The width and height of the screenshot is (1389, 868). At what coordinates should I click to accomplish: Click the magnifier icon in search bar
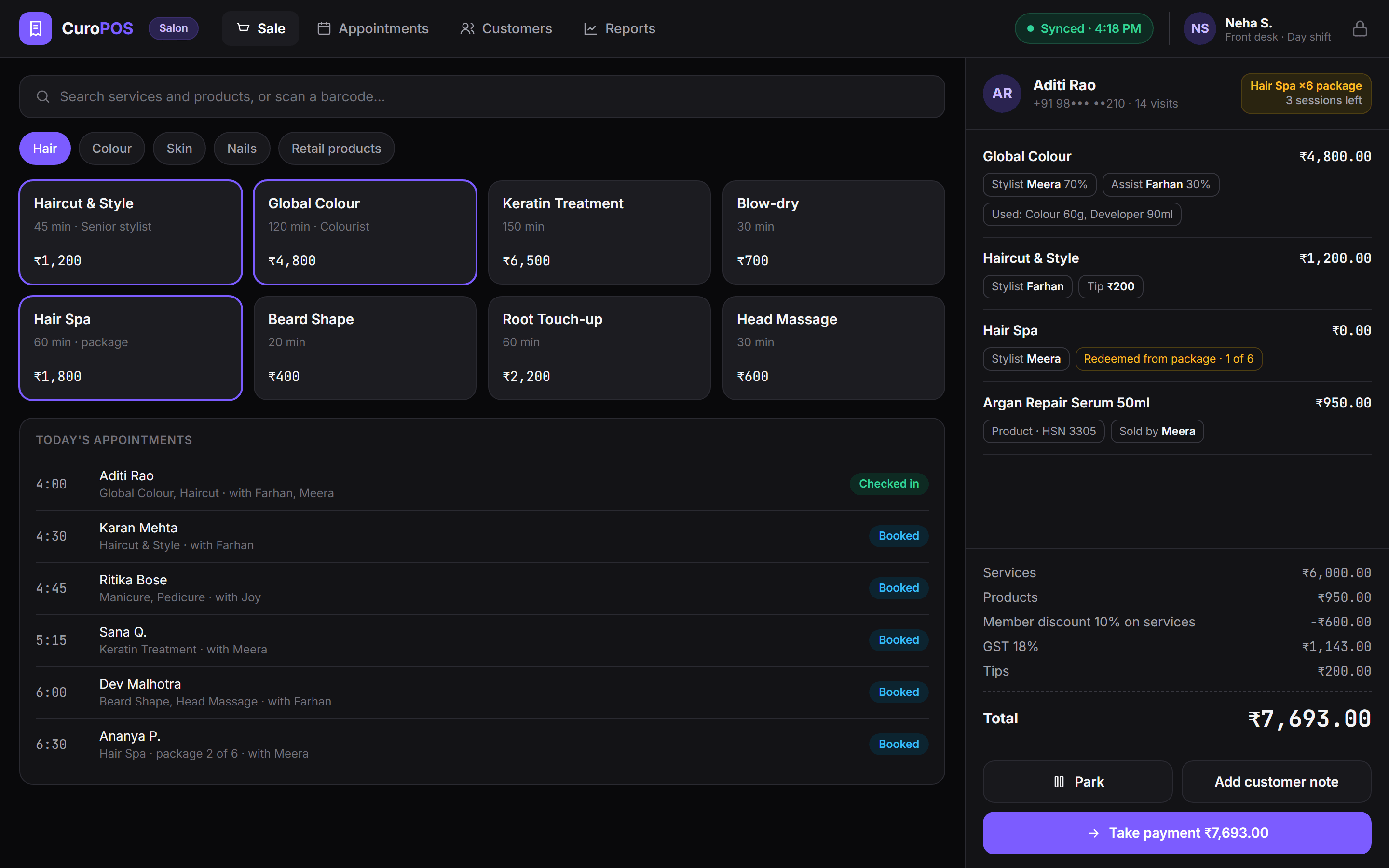tap(43, 96)
